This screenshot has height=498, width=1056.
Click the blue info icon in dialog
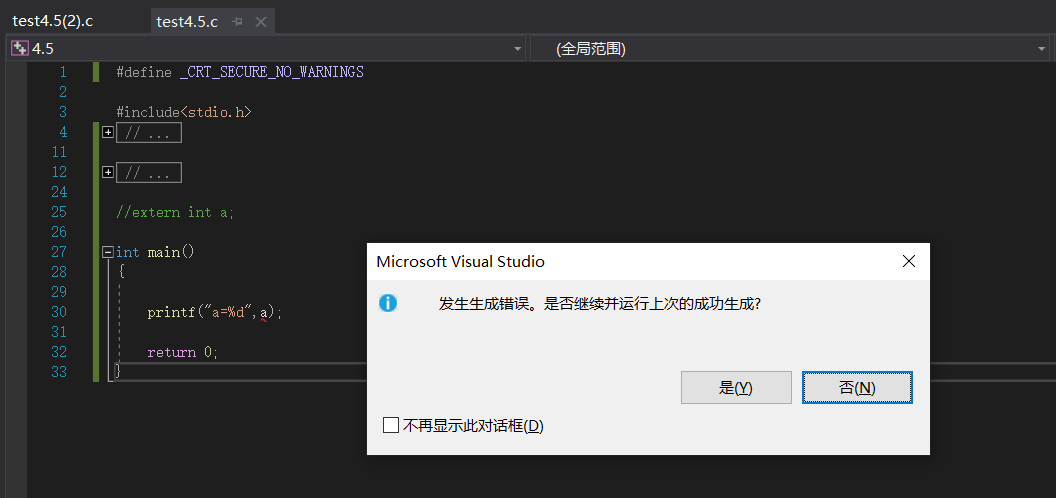388,303
